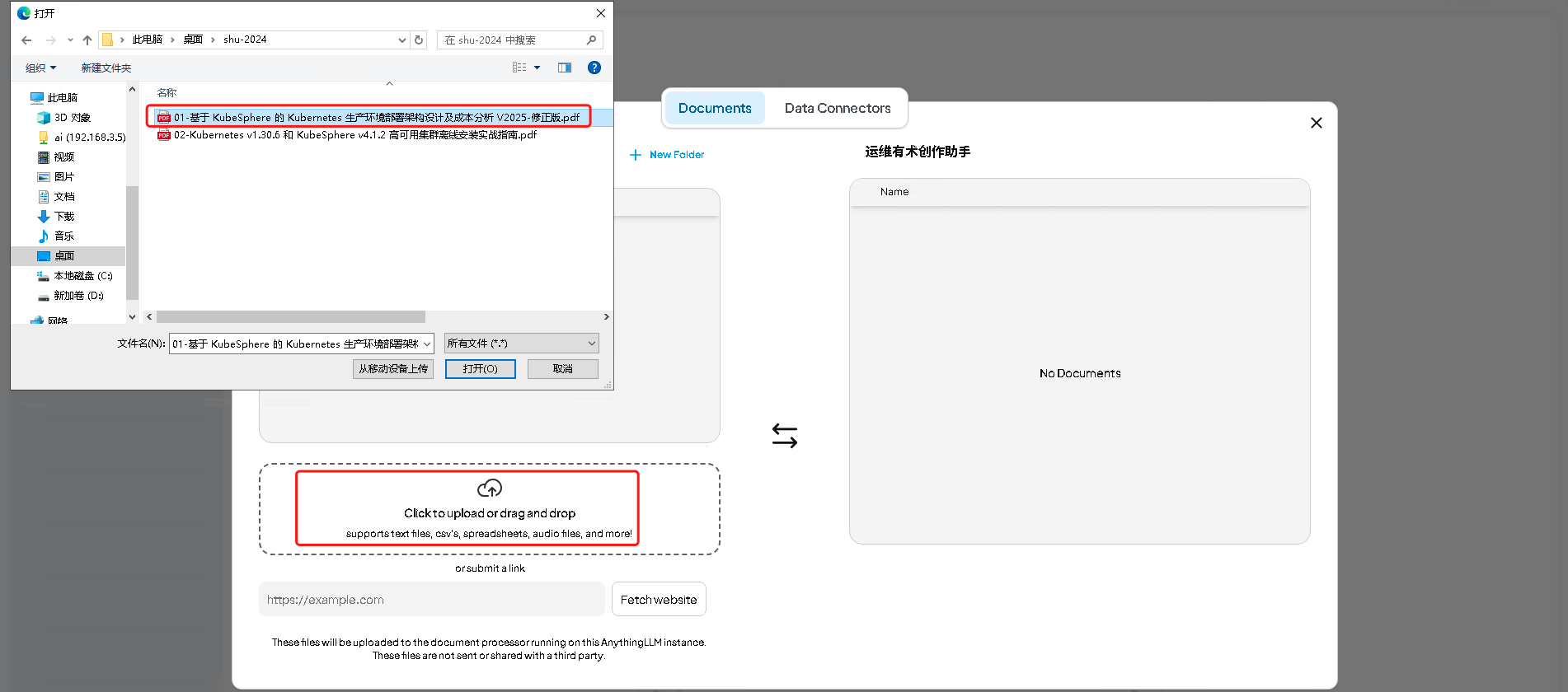The width and height of the screenshot is (1568, 692).
Task: Expand the filename history dropdown
Action: (427, 344)
